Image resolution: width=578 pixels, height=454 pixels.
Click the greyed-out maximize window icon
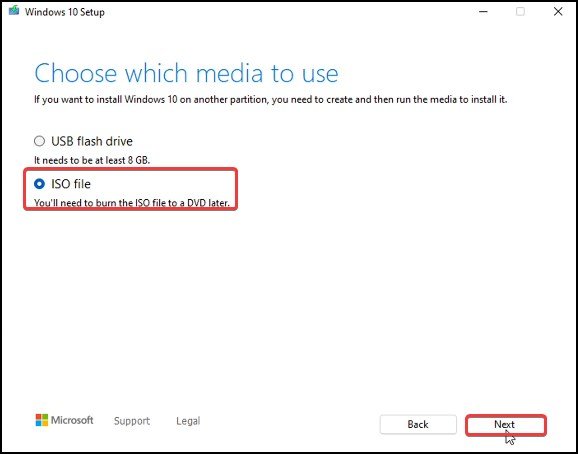point(520,11)
